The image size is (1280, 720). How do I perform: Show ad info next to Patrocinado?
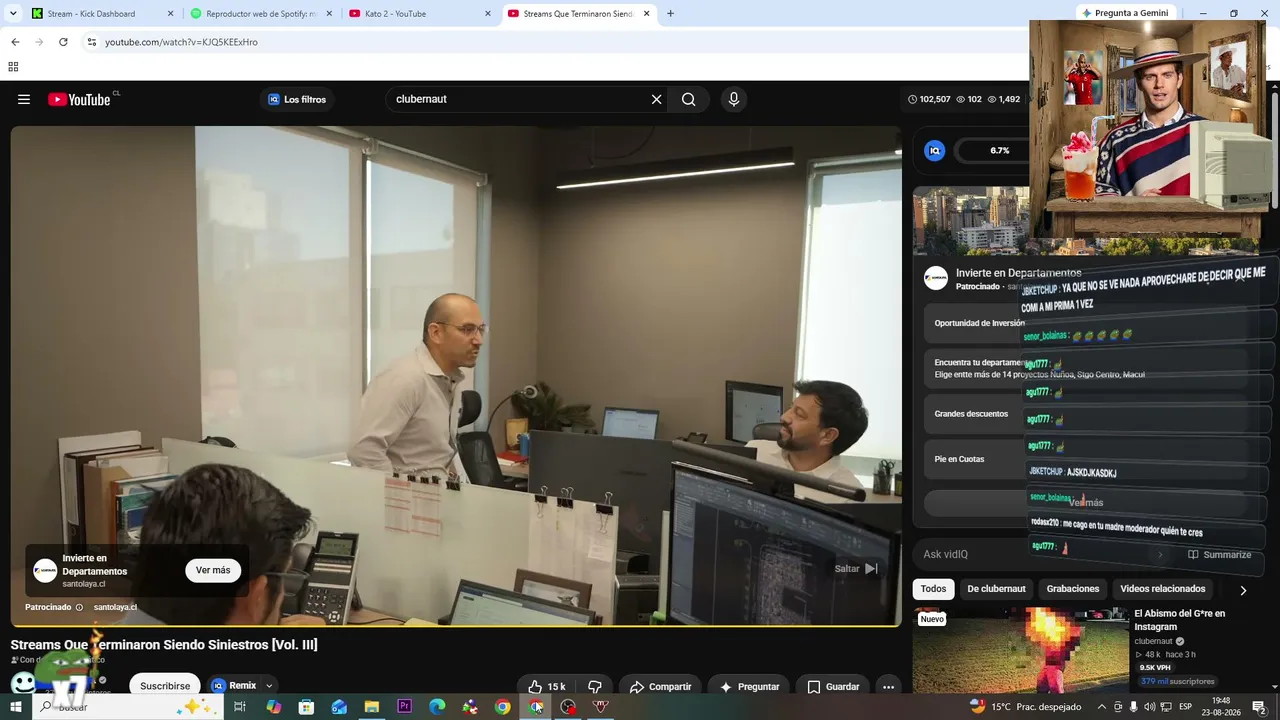[80, 607]
